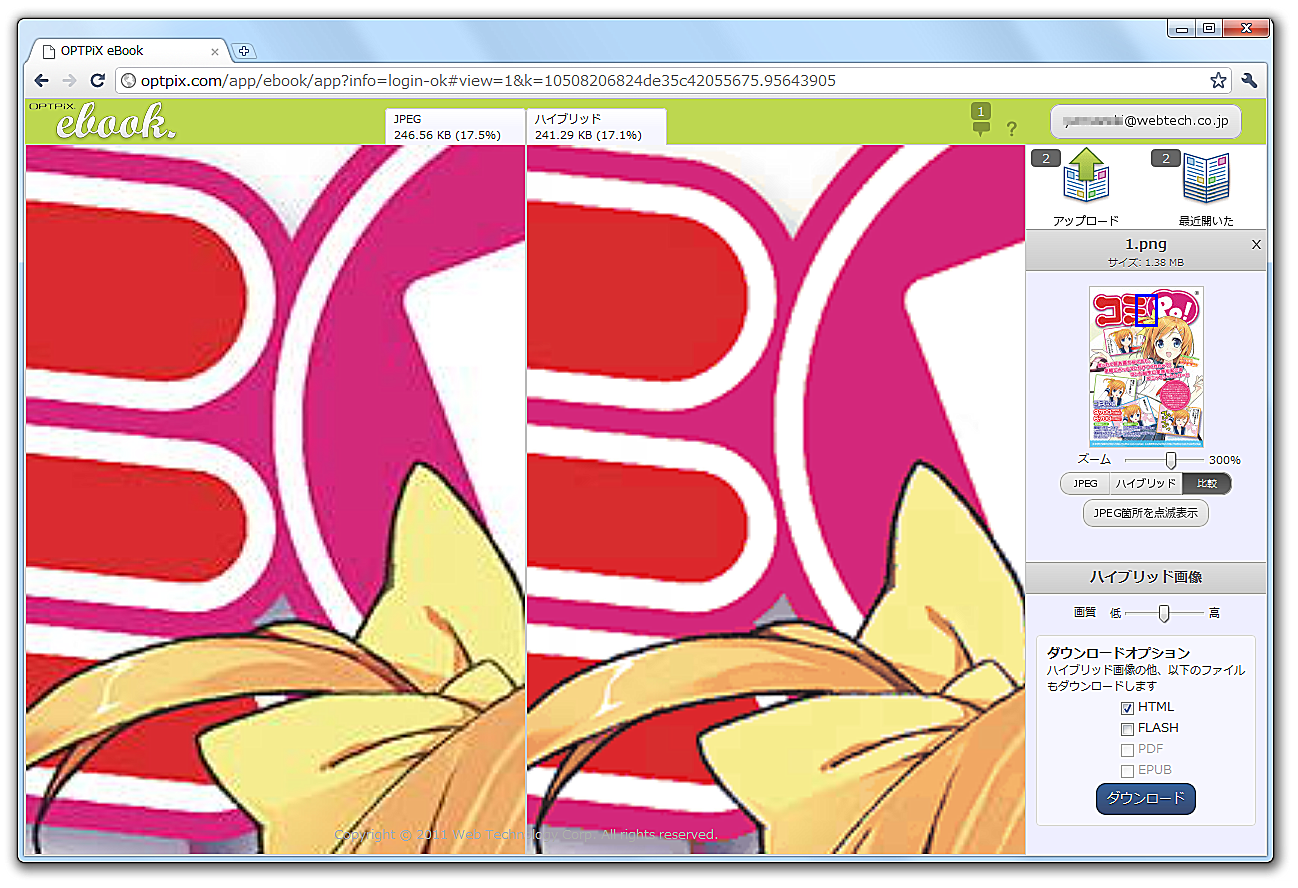Viewport: 1298px width, 888px height.
Task: Click the 1.png cover thumbnail preview
Action: pyautogui.click(x=1146, y=366)
